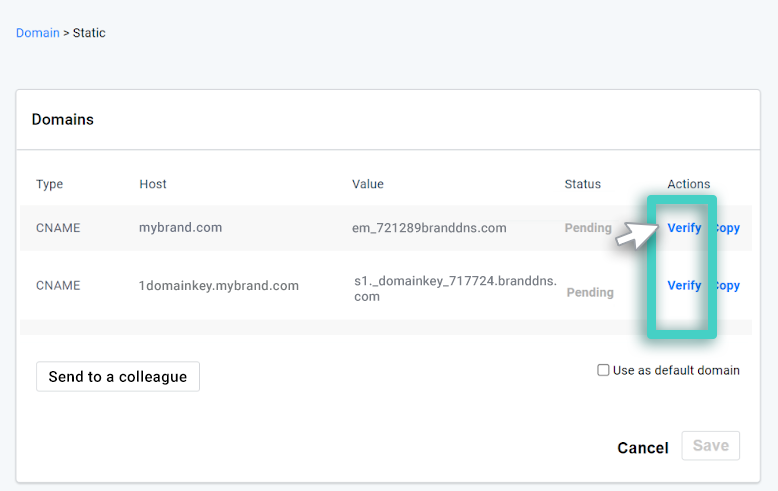Copy the mybrand.com record value
The image size is (778, 491).
(728, 228)
